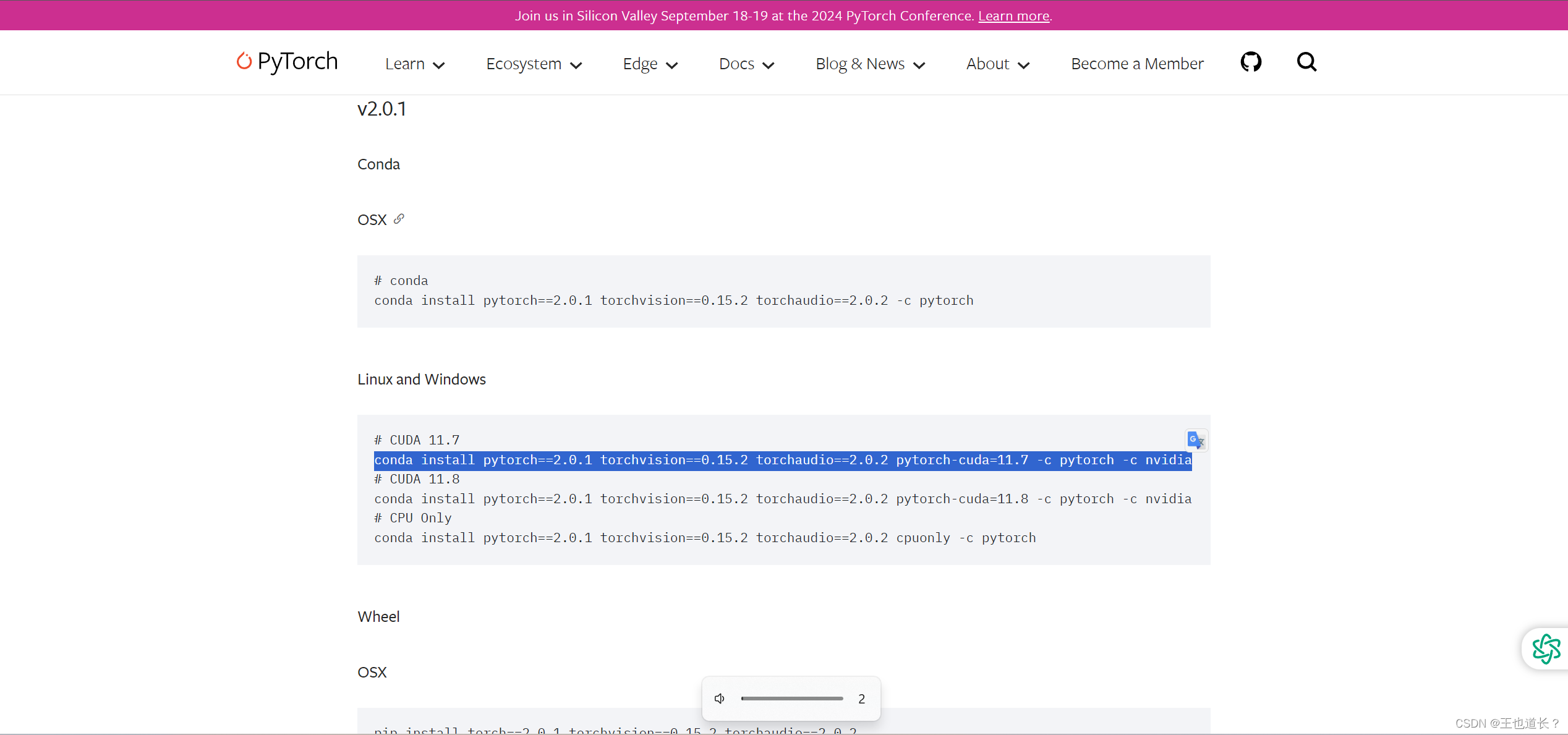Expand the Ecosystem dropdown chevron

pos(576,65)
